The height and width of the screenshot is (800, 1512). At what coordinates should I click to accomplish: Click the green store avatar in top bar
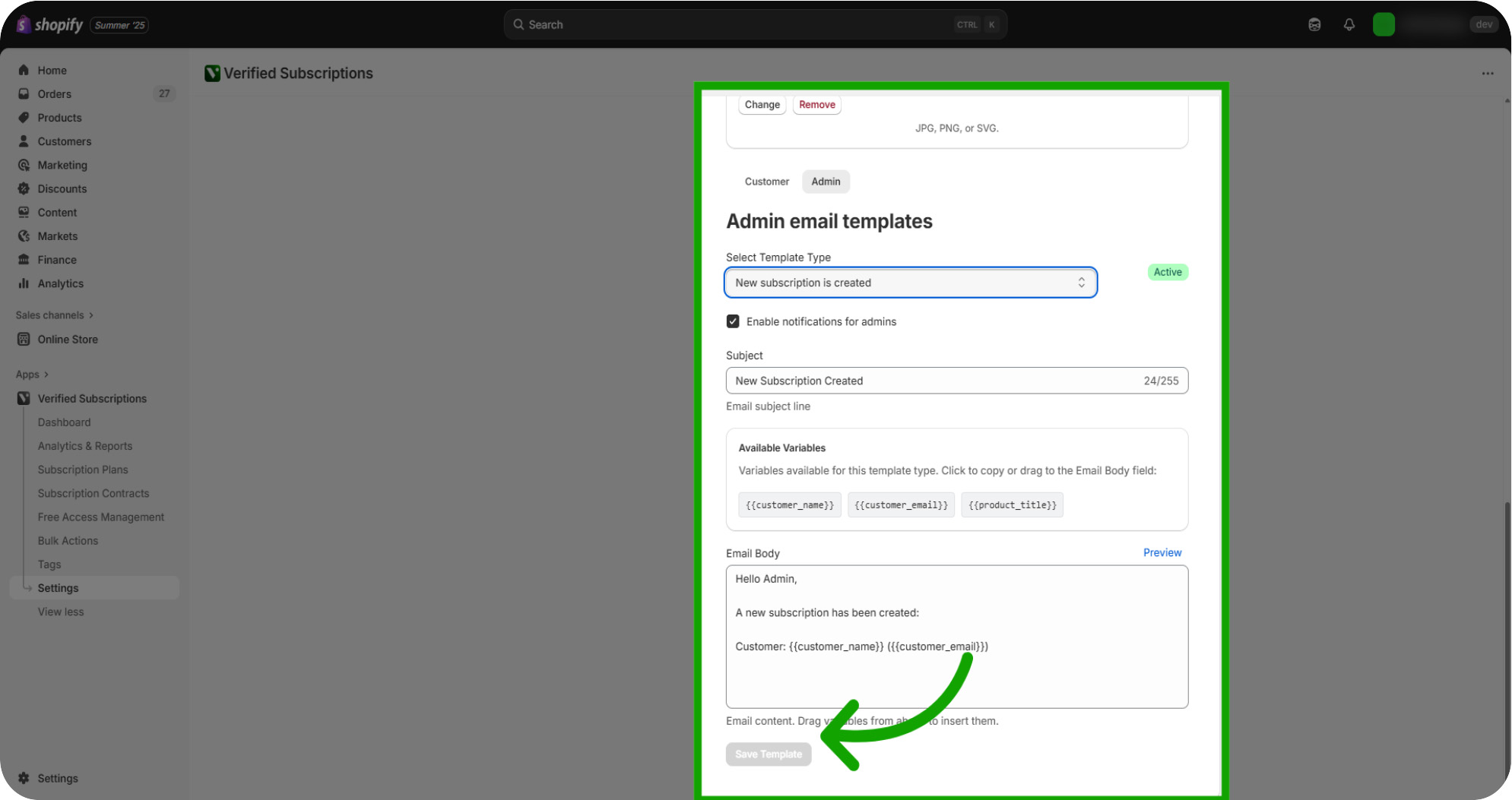point(1384,24)
